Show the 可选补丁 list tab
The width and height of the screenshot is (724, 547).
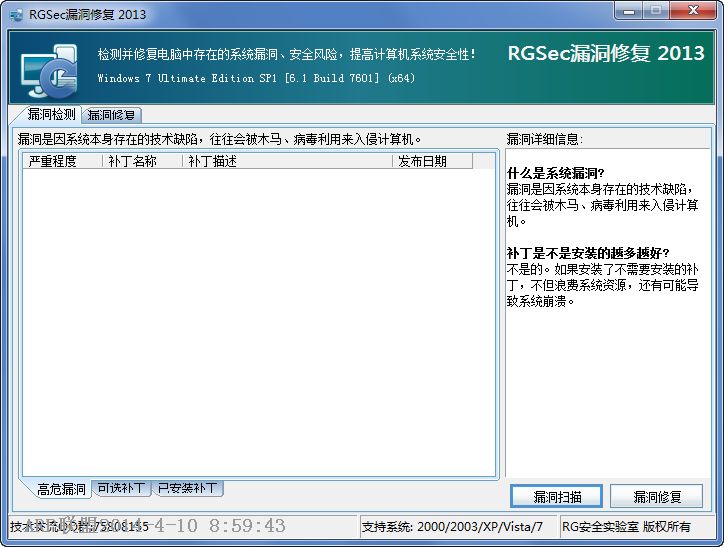121,488
